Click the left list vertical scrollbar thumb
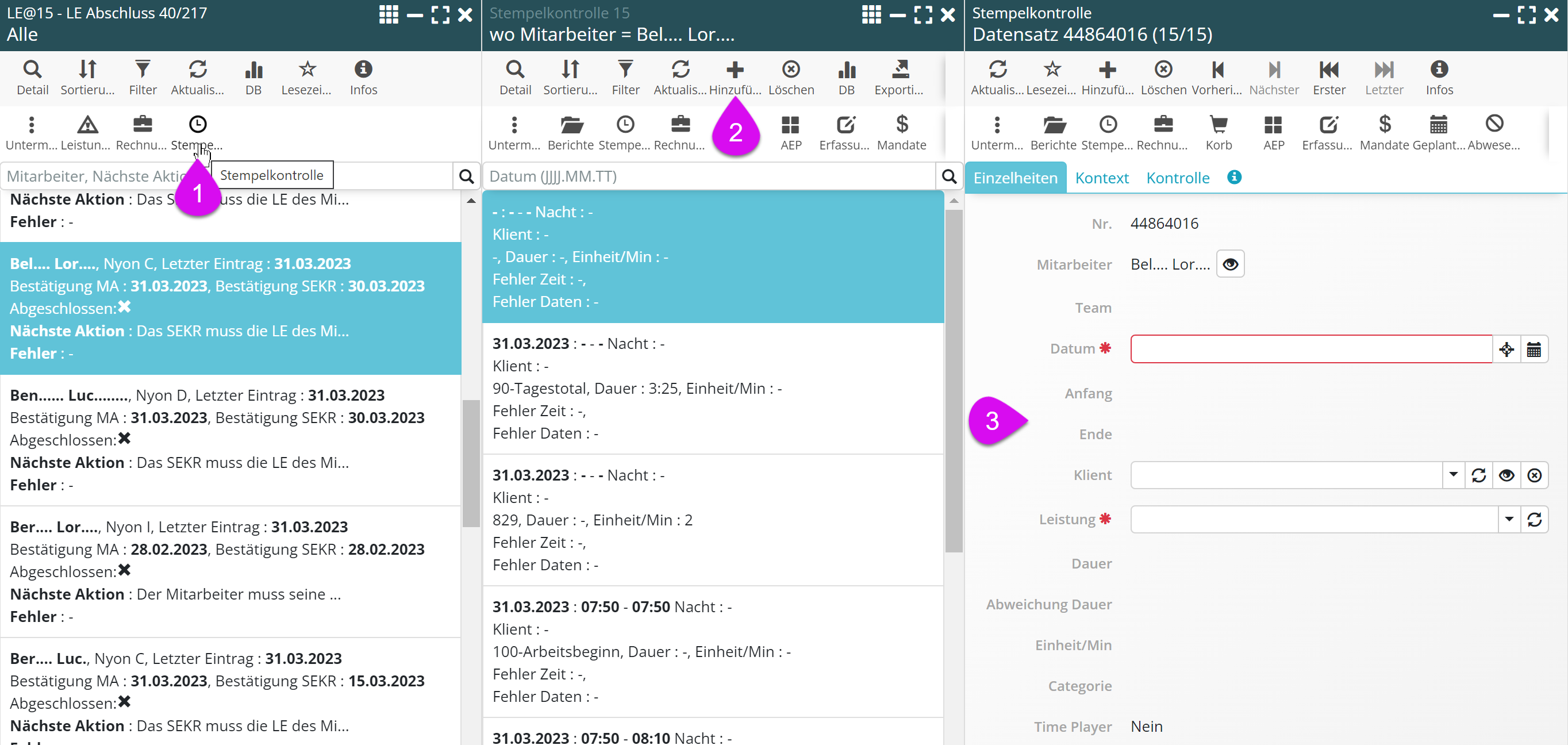1568x745 pixels. point(471,463)
